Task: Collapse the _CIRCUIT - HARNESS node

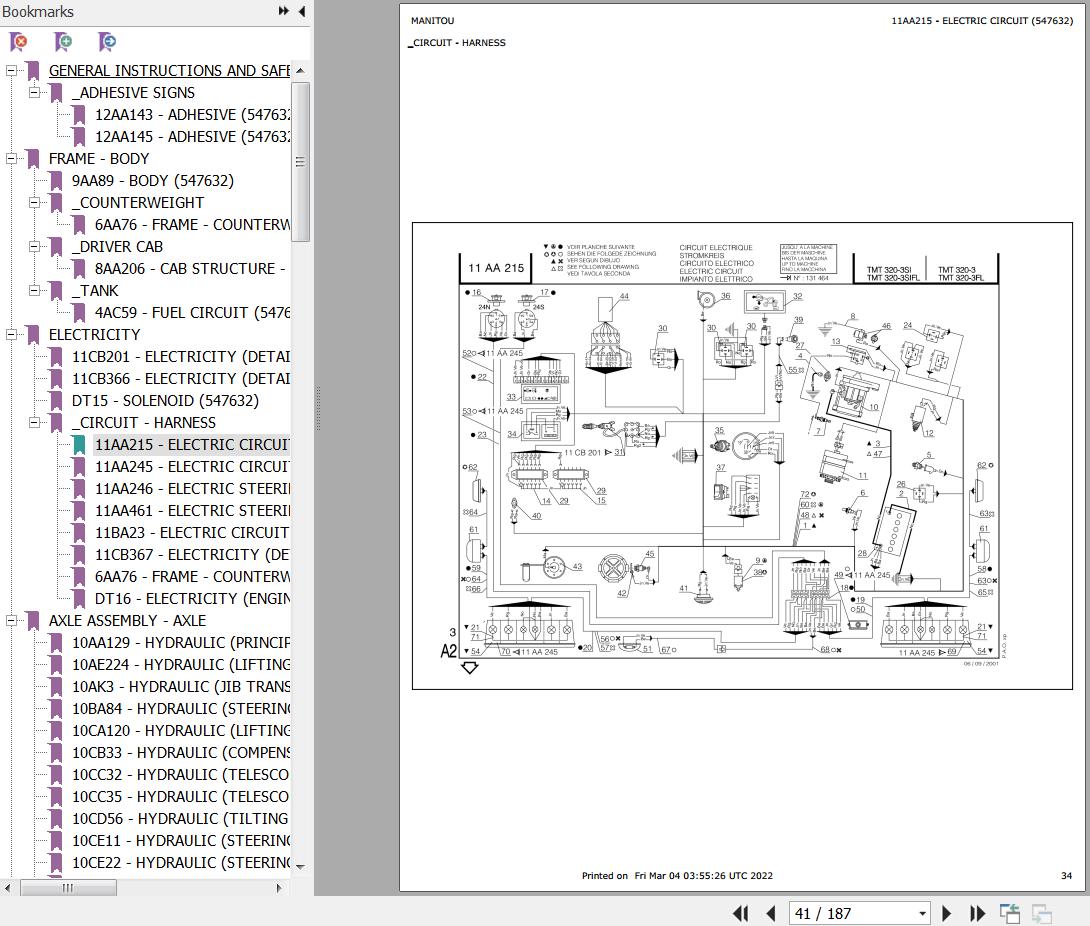Action: click(35, 423)
